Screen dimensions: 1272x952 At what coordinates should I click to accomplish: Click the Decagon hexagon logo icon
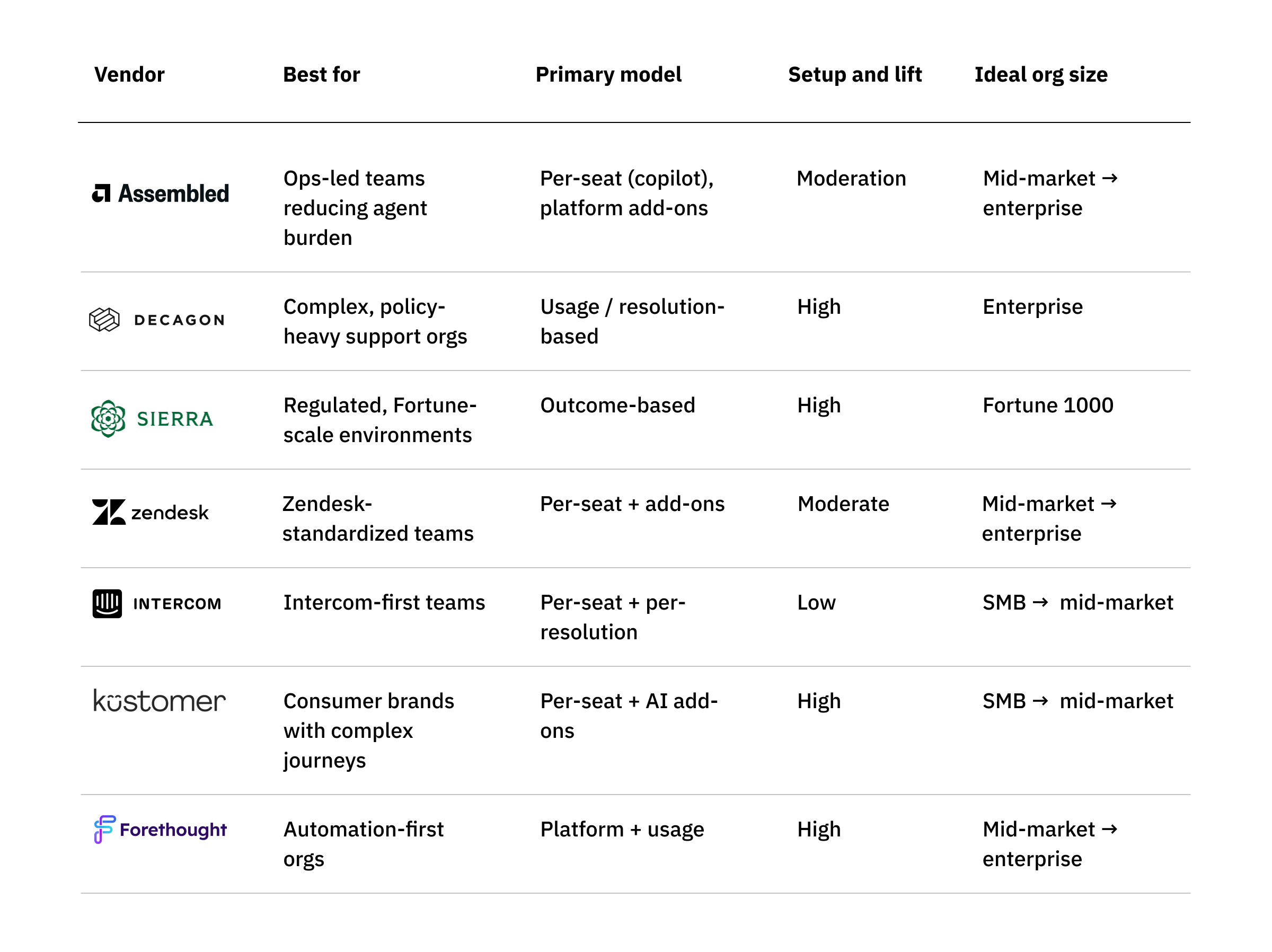click(x=104, y=319)
